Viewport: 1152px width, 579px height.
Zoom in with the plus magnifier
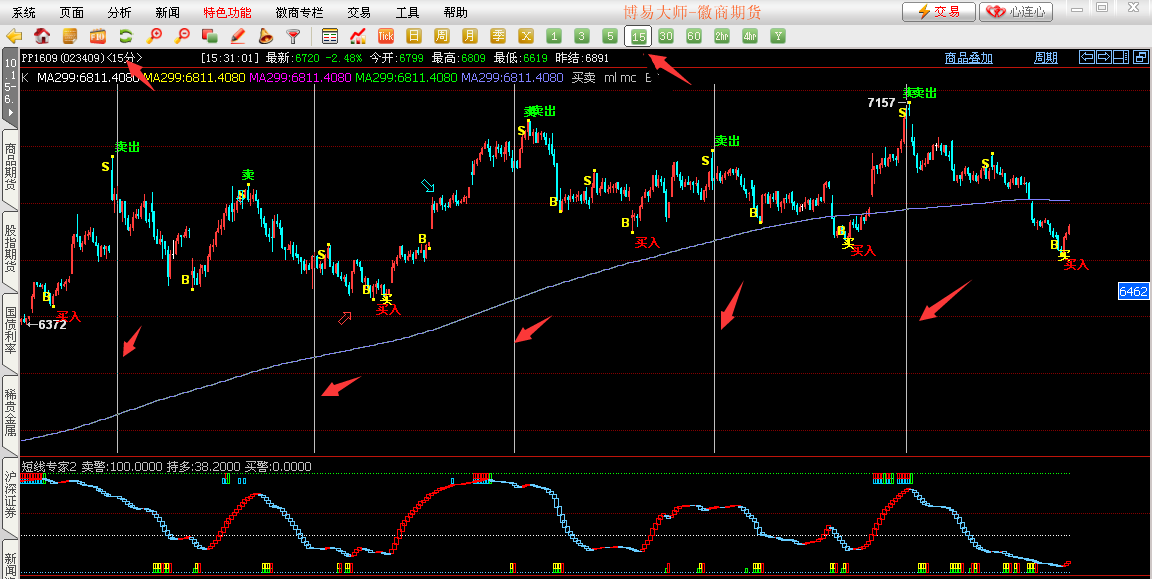pos(154,36)
